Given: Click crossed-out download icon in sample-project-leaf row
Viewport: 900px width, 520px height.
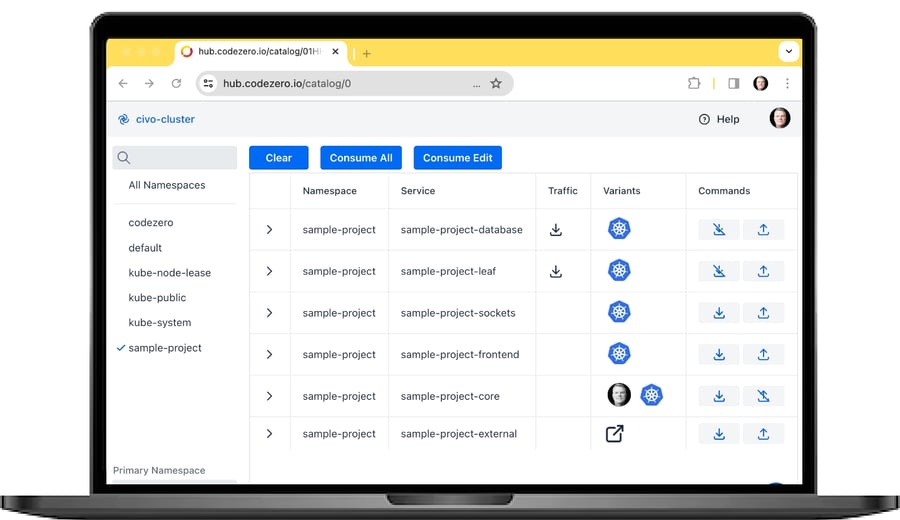Looking at the screenshot, I should (x=719, y=271).
